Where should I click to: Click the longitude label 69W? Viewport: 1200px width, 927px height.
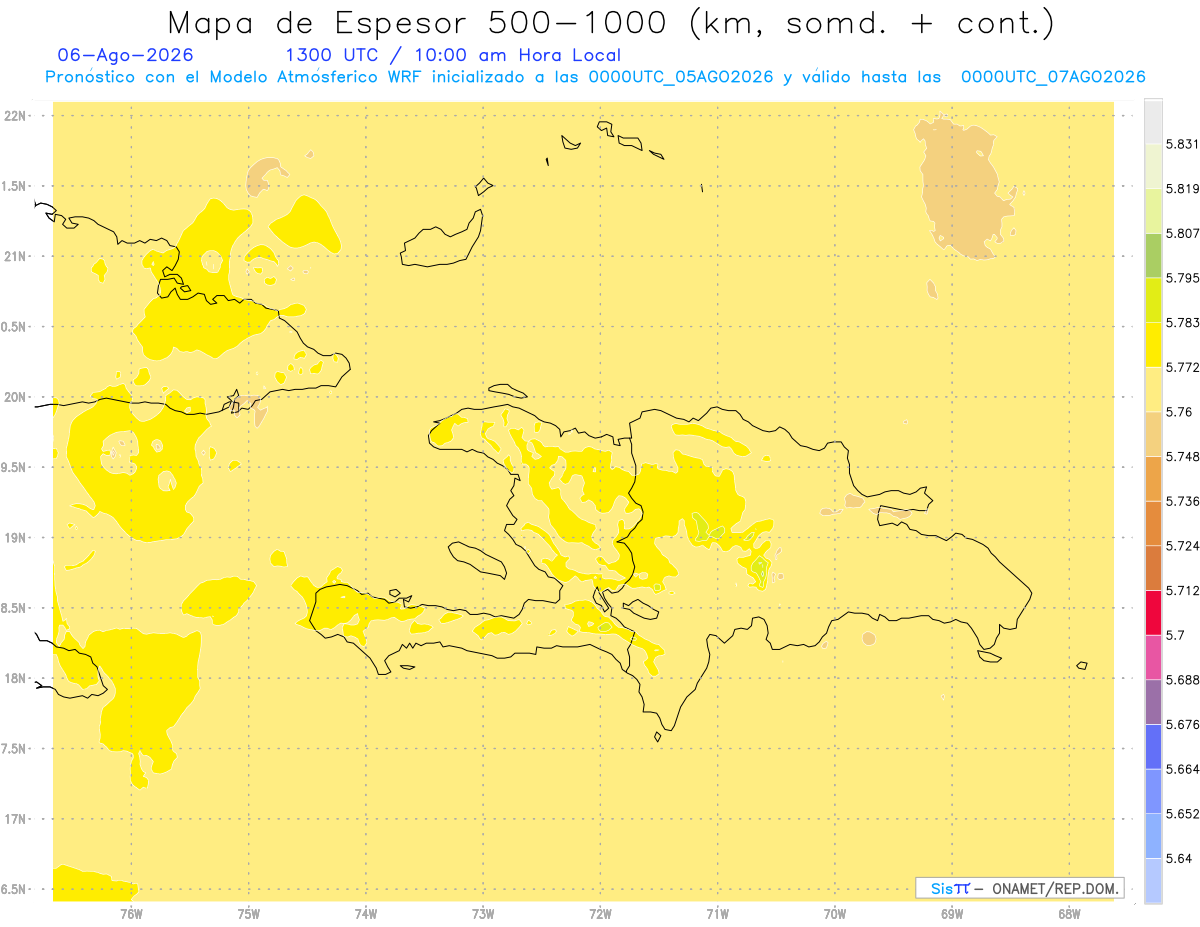tap(952, 914)
